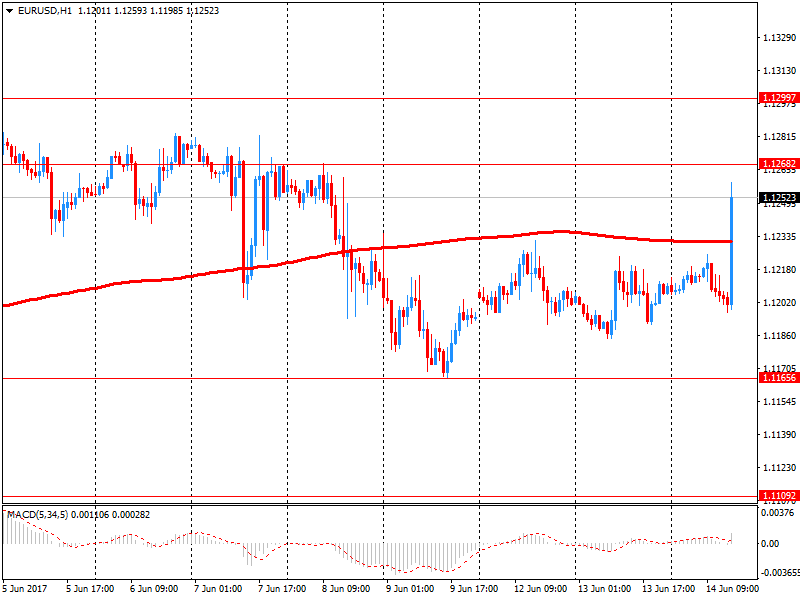The width and height of the screenshot is (800, 600).
Task: Click the MACD 0.00 scale value
Action: coord(770,544)
